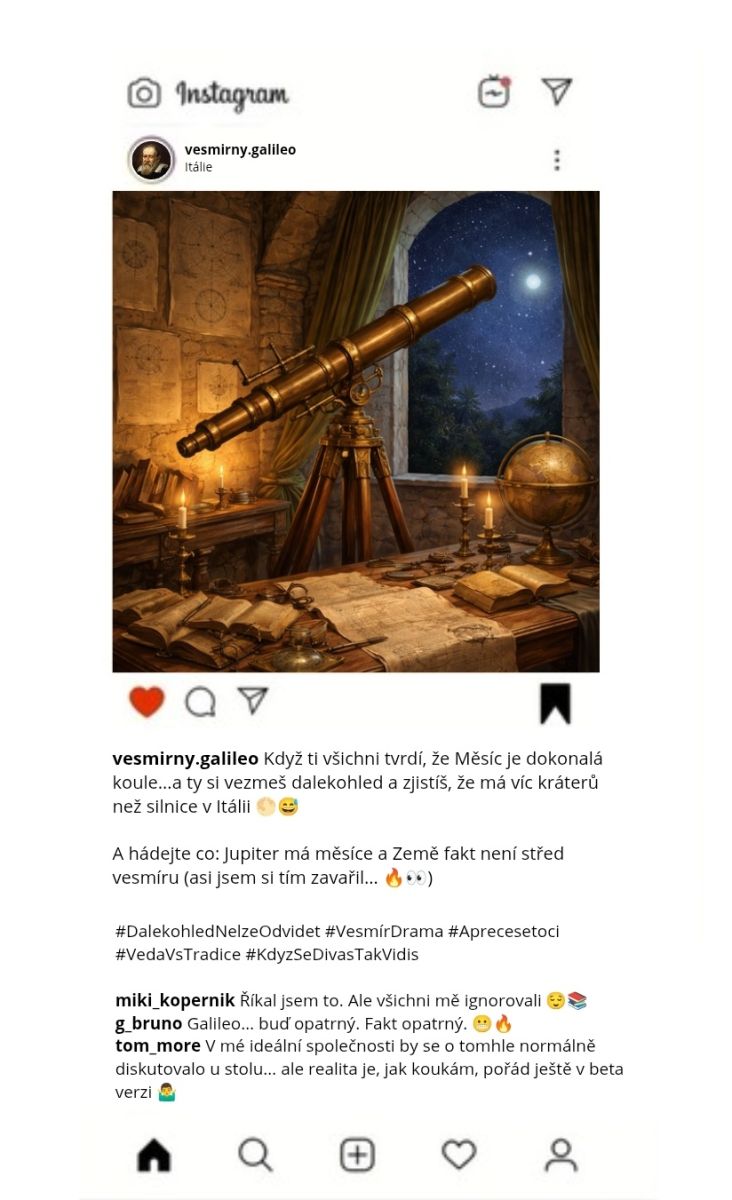Open profile tab person icon
Screen dimensions: 732x1200
point(561,1155)
